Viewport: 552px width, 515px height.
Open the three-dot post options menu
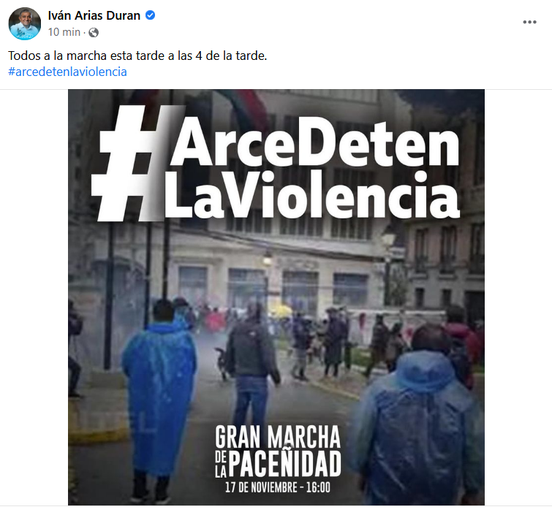tap(529, 22)
